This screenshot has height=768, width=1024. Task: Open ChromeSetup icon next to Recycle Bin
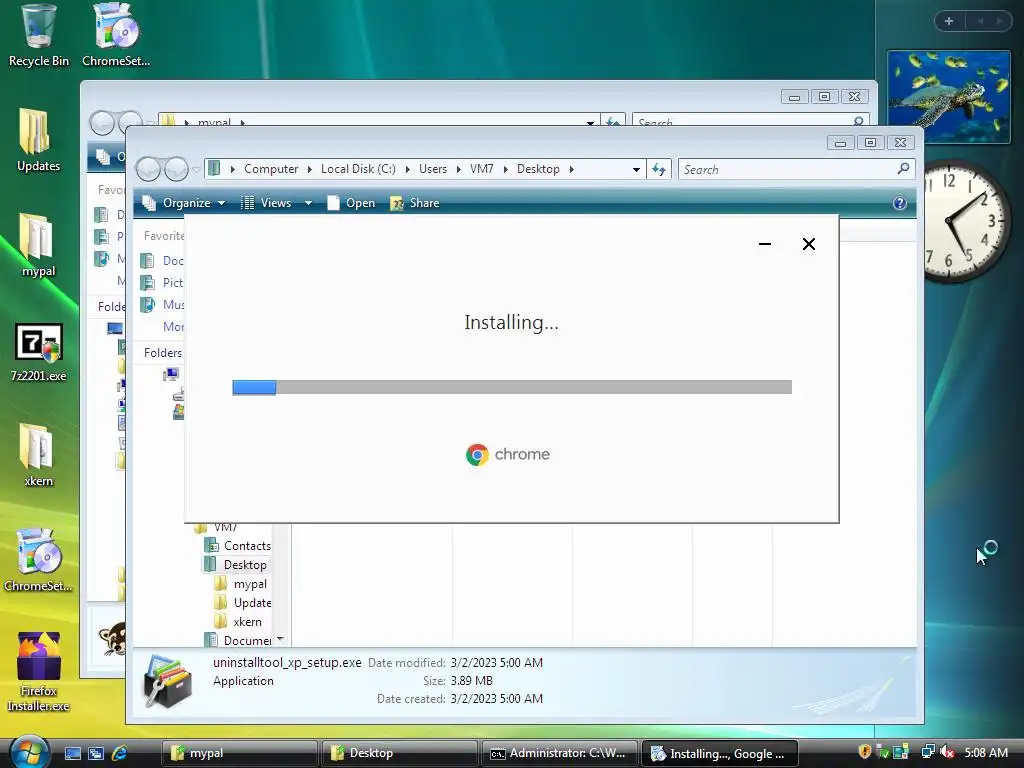116,36
